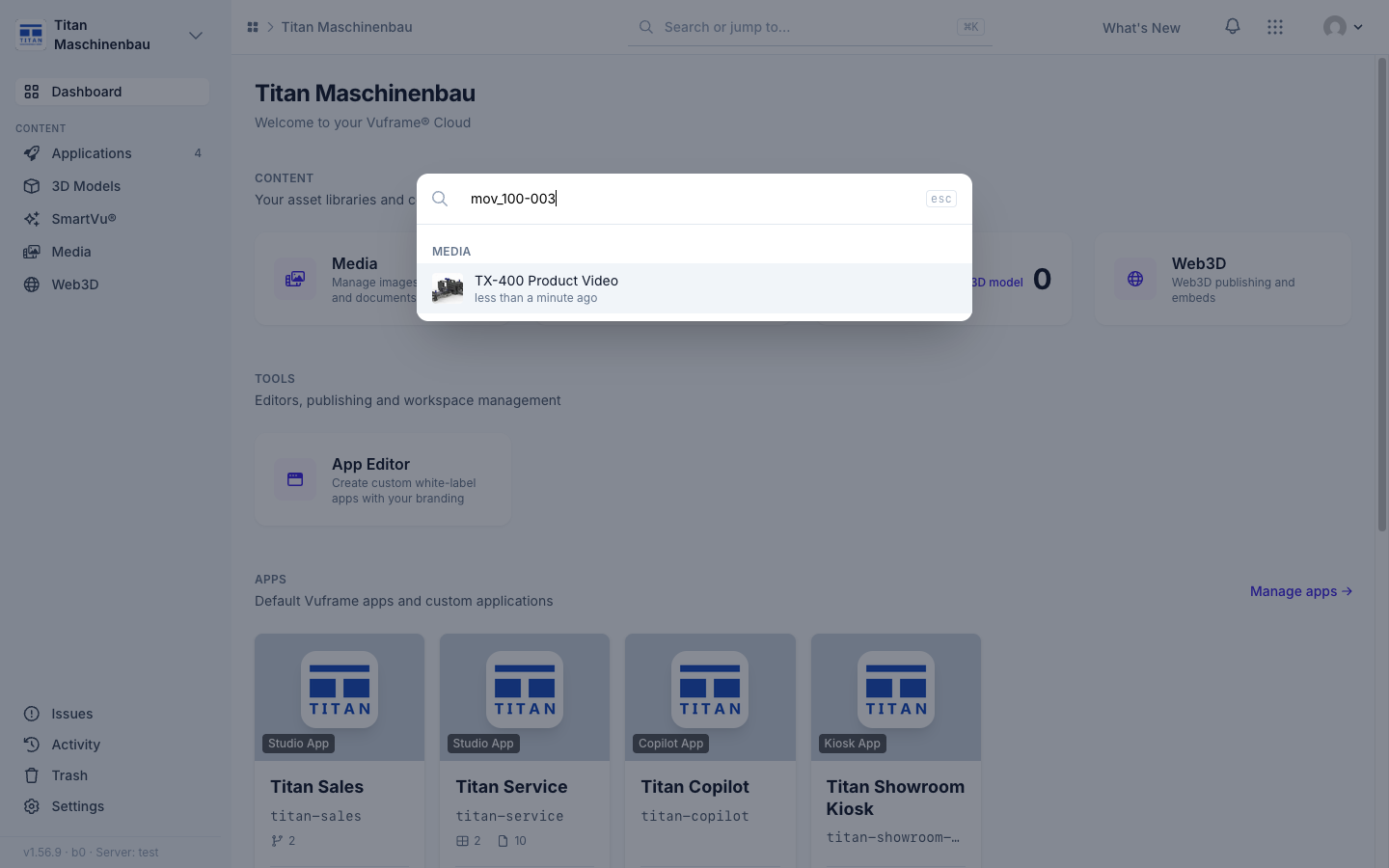Click the Web3D globe sidebar icon

[32, 285]
